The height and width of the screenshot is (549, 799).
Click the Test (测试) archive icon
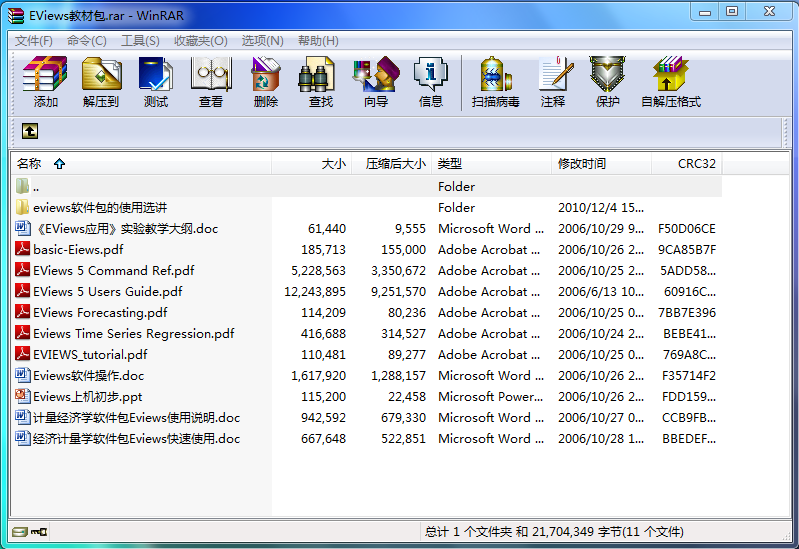click(155, 74)
